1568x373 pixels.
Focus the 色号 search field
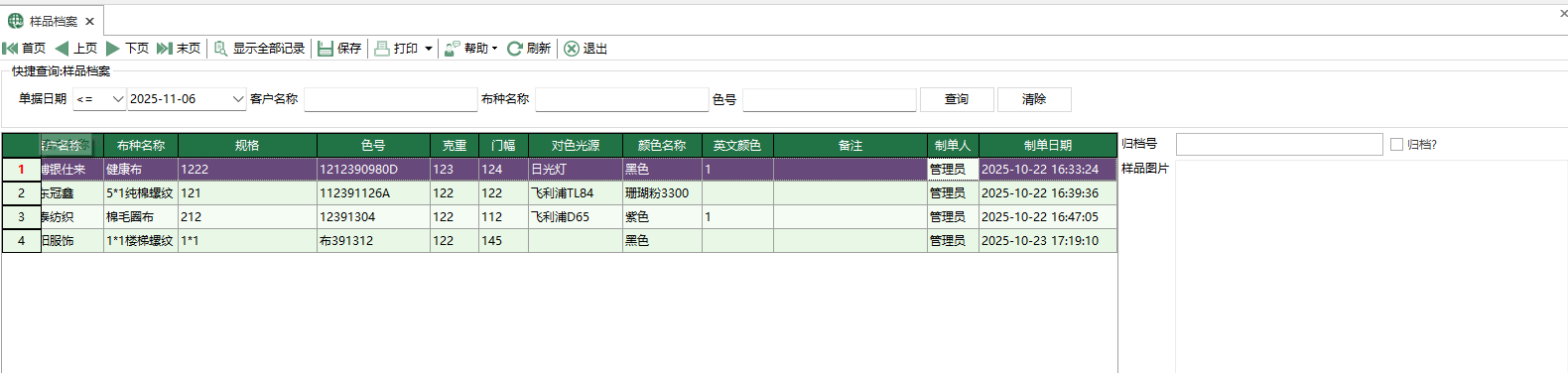[830, 99]
